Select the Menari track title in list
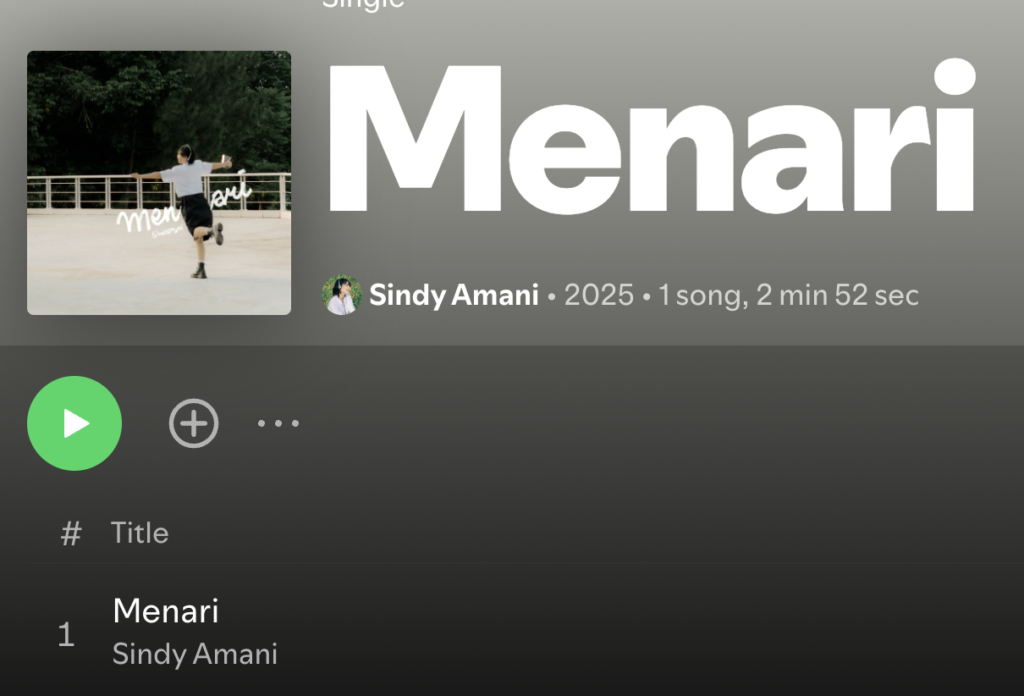This screenshot has height=696, width=1024. (166, 611)
